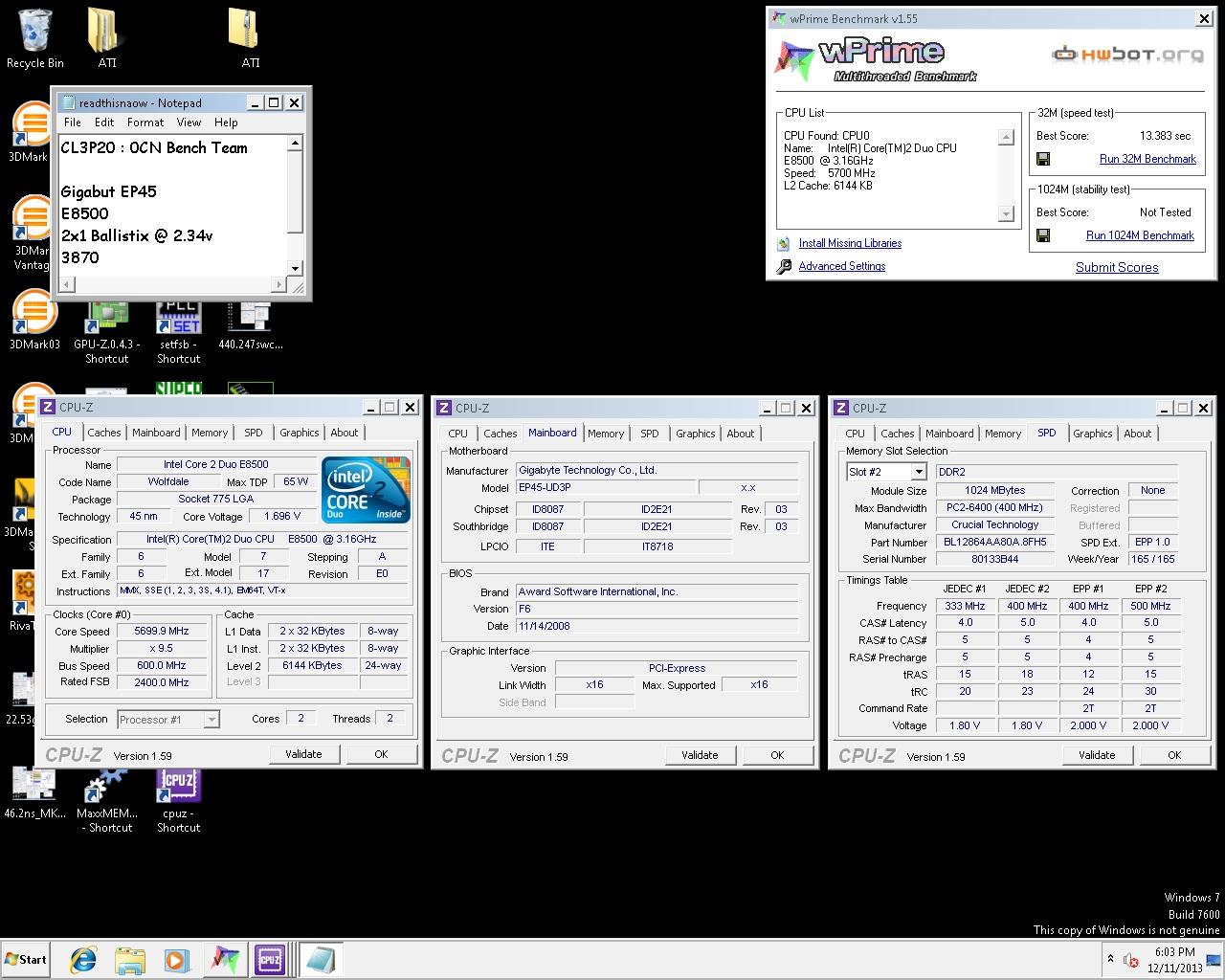Image resolution: width=1225 pixels, height=980 pixels.
Task: Click the save icon next to Run 32M Benchmark
Action: [1043, 159]
